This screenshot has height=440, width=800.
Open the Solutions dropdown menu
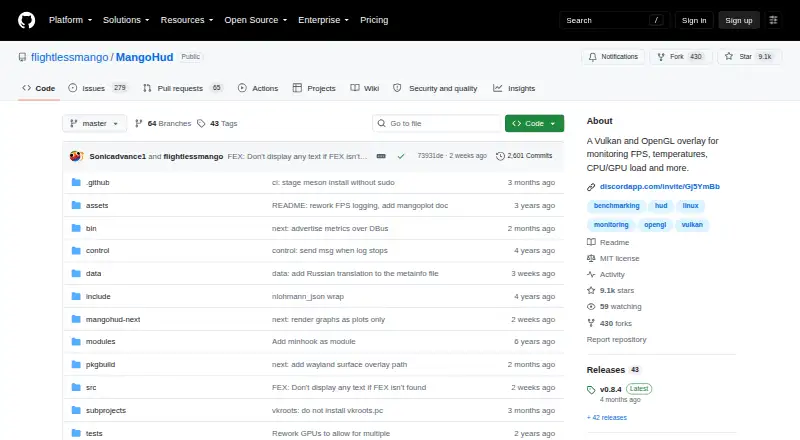(126, 20)
